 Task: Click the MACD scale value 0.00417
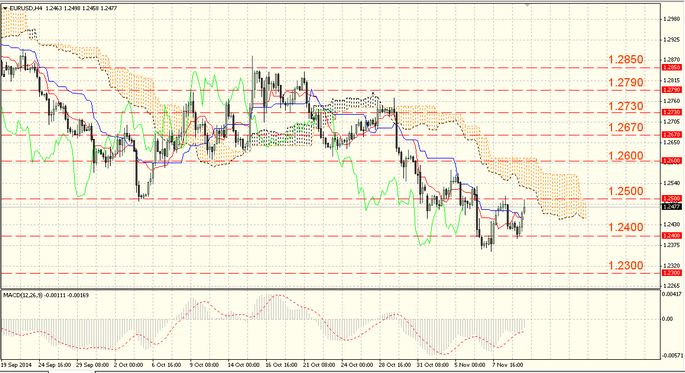(x=672, y=294)
